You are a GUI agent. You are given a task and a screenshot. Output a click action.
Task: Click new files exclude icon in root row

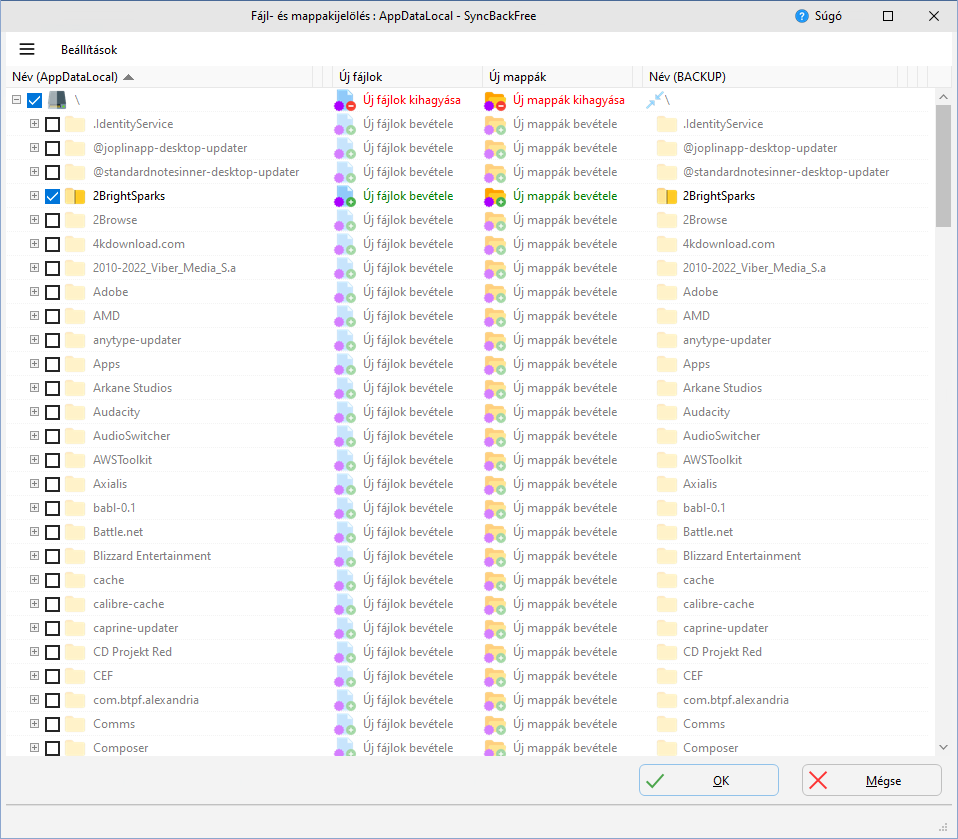coord(345,100)
